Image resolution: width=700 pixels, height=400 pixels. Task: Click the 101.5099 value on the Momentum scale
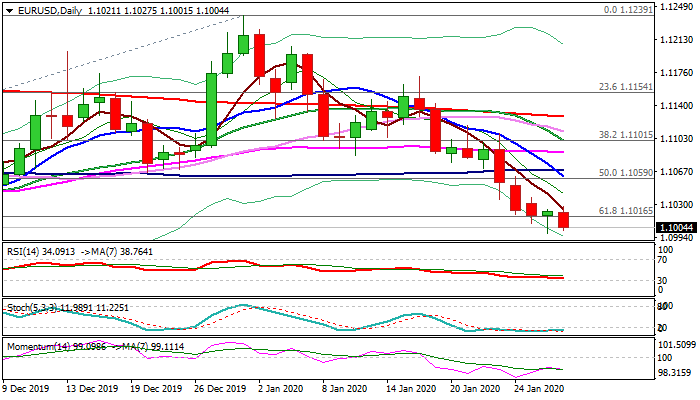click(677, 346)
